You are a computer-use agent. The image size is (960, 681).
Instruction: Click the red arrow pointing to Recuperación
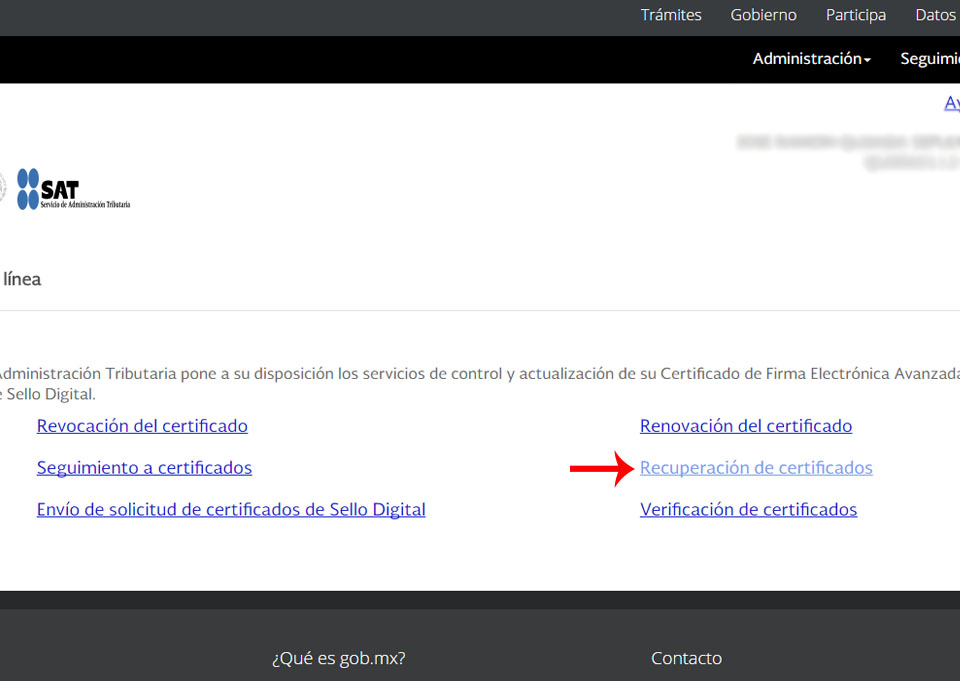coord(598,468)
